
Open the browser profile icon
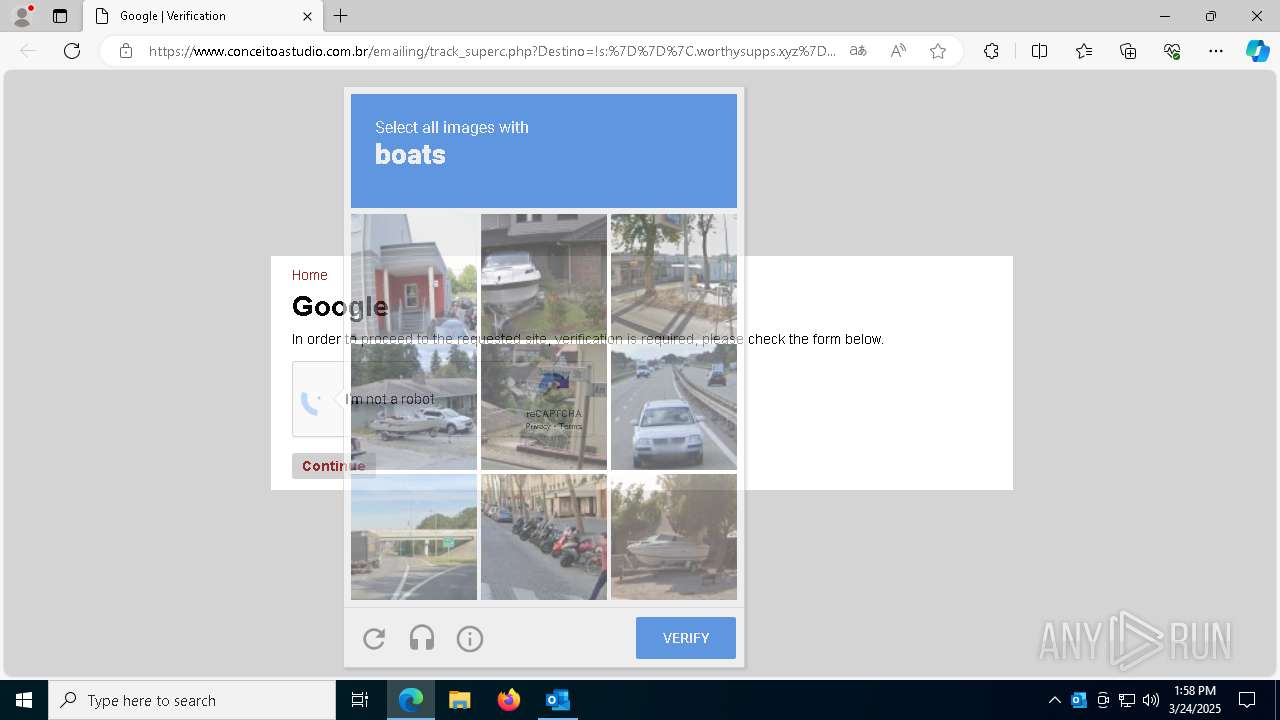[x=22, y=15]
